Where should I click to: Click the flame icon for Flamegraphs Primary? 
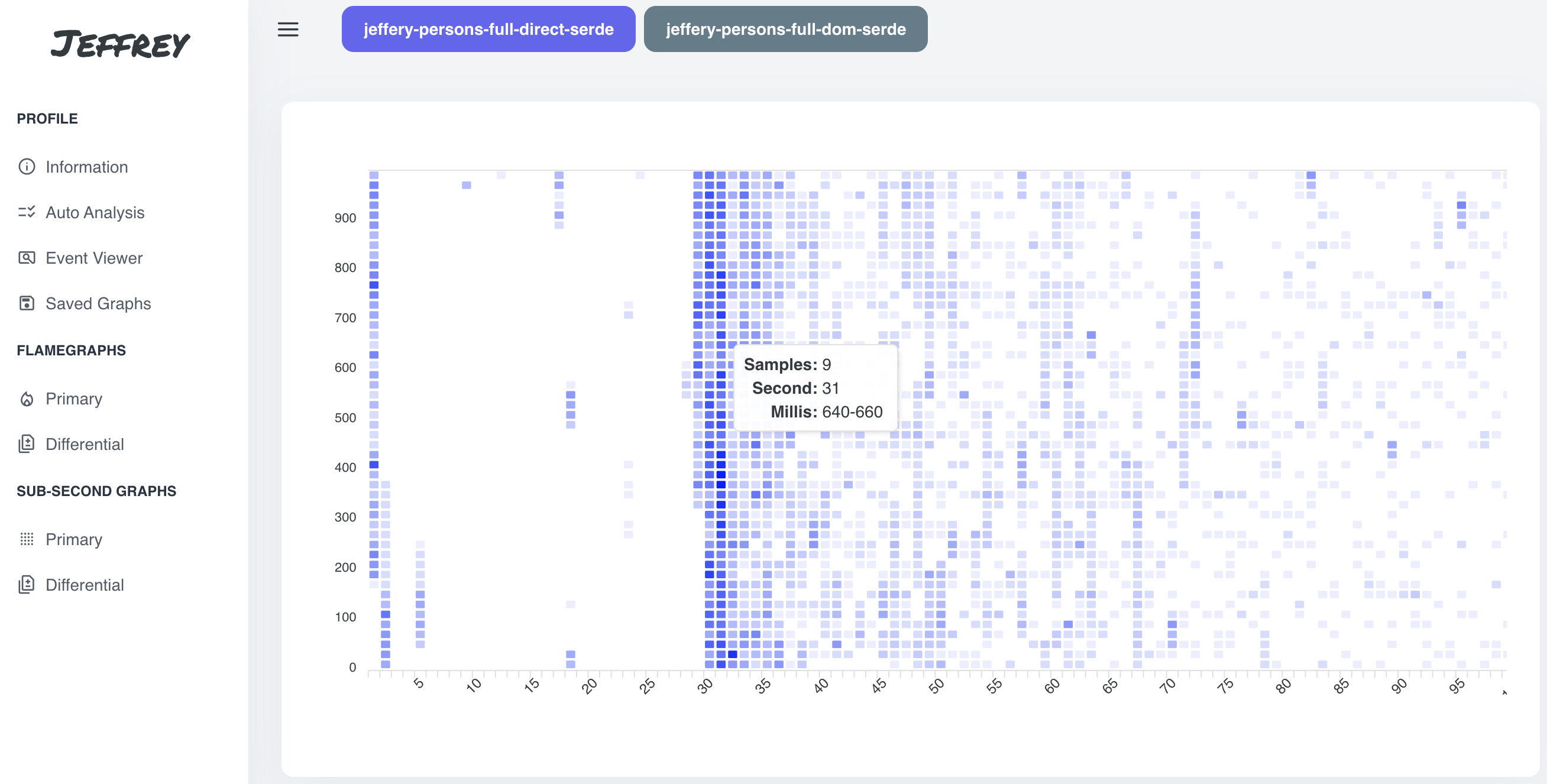coord(27,399)
